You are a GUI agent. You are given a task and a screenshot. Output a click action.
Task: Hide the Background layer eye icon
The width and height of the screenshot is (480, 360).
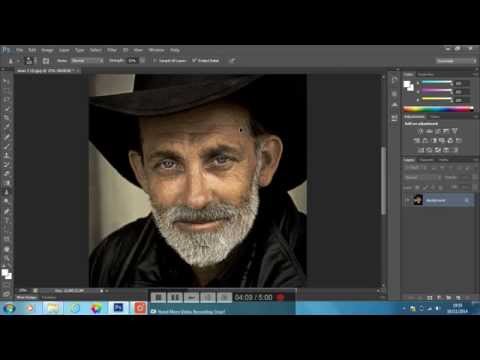coord(407,200)
